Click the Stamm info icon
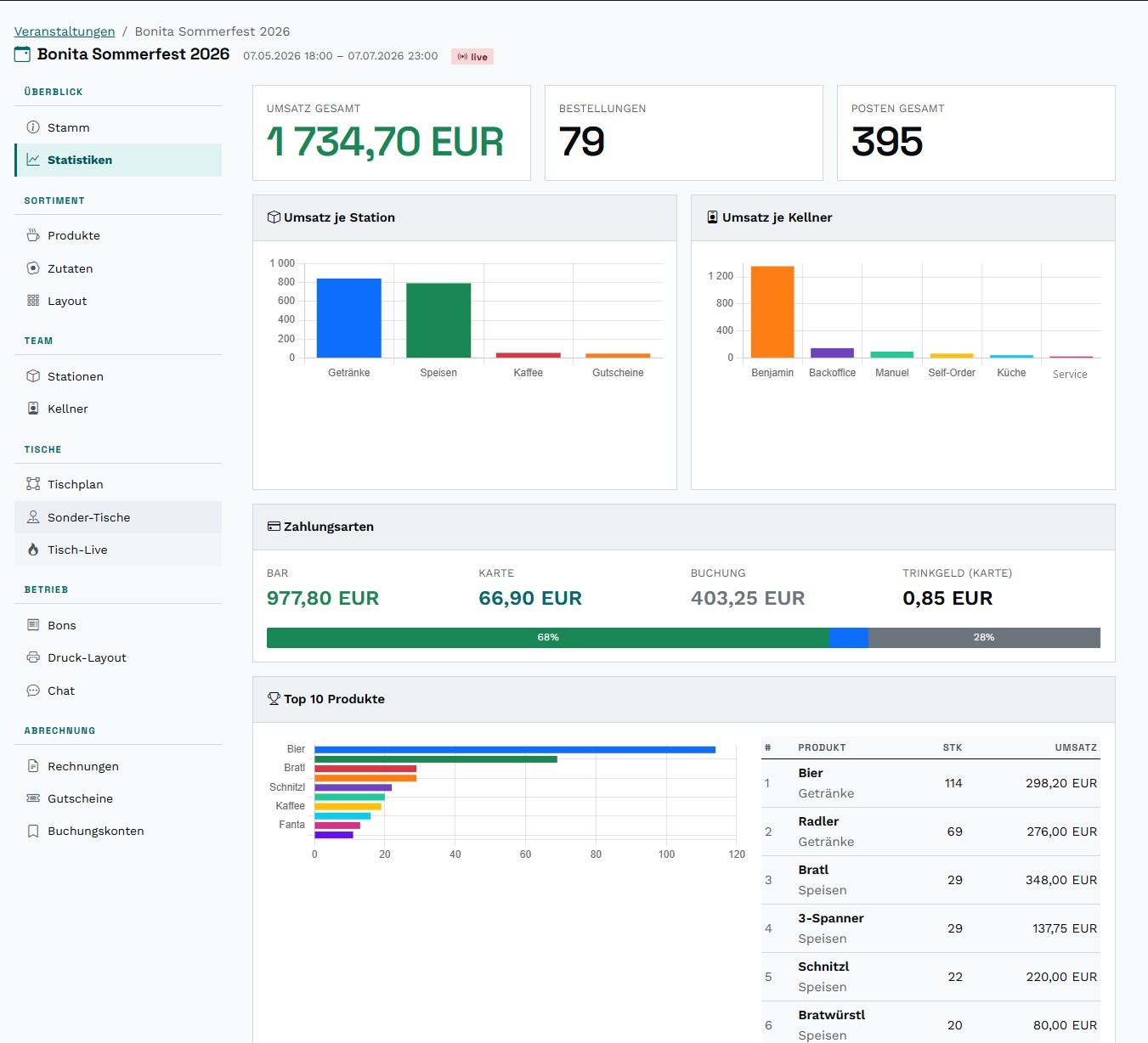 [x=33, y=127]
